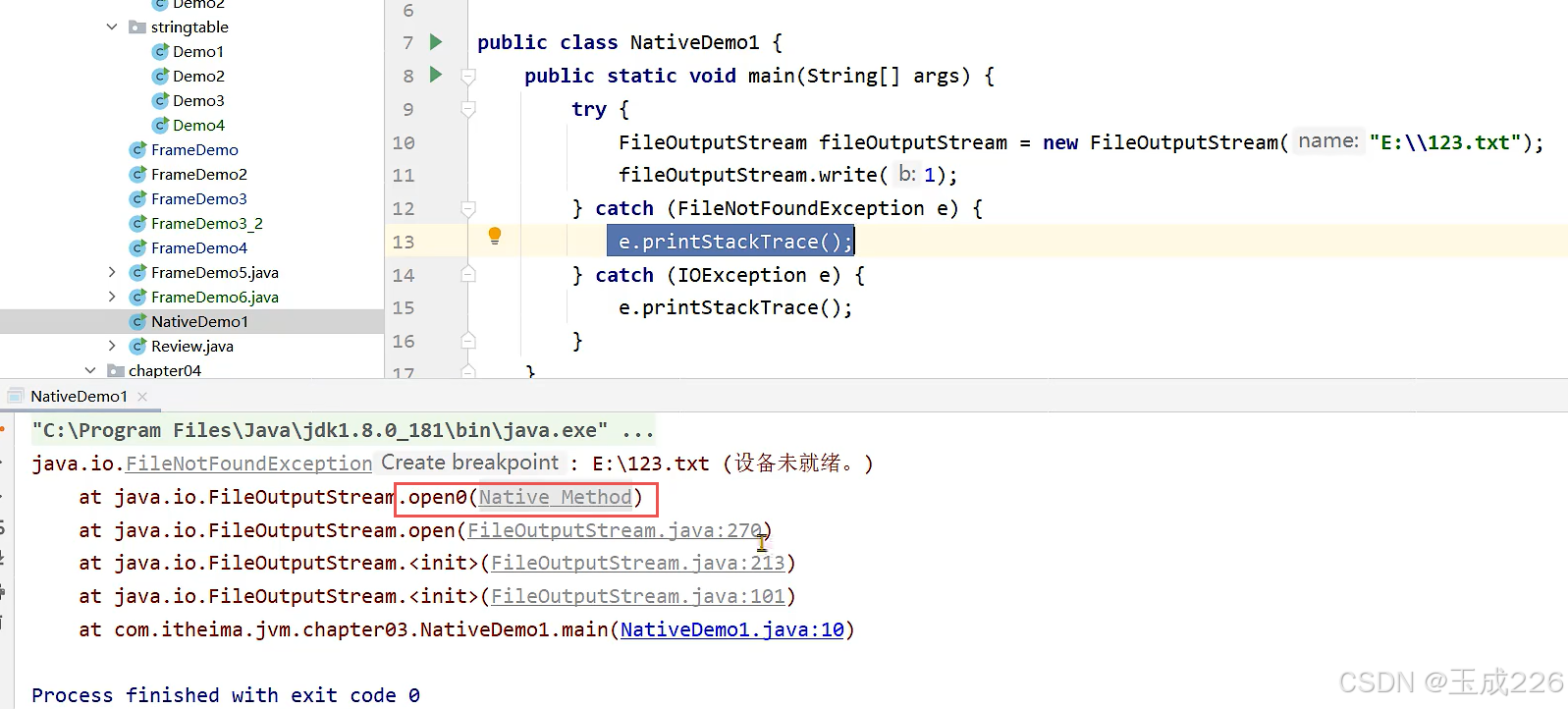Click the FrameDemo class icon
Viewport: 1568px width, 709px height.
[x=137, y=149]
